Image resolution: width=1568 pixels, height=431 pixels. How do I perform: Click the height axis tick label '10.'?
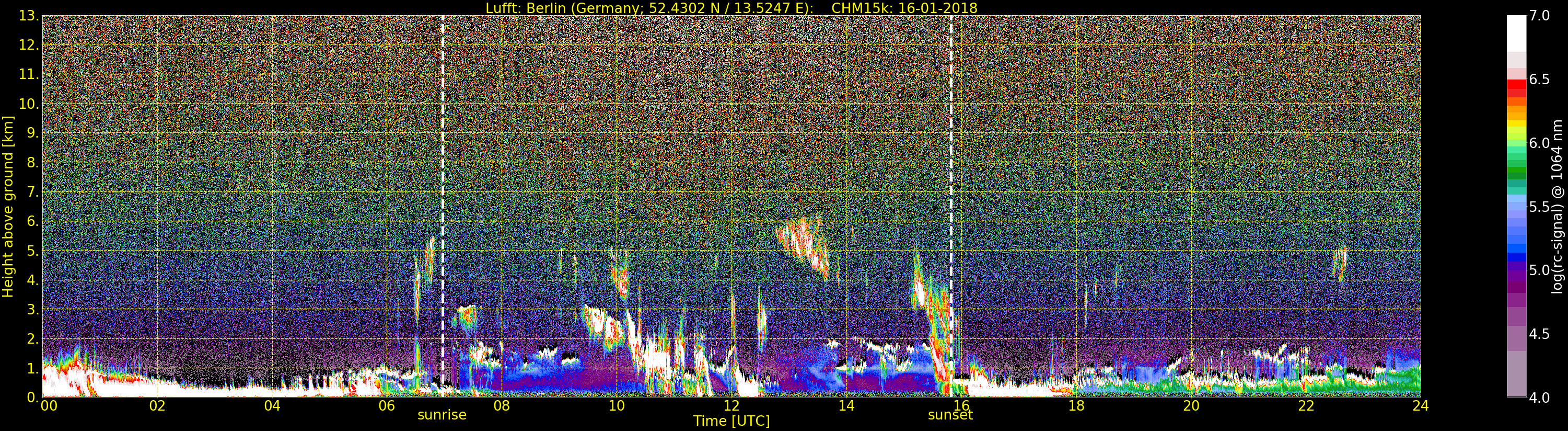29,104
